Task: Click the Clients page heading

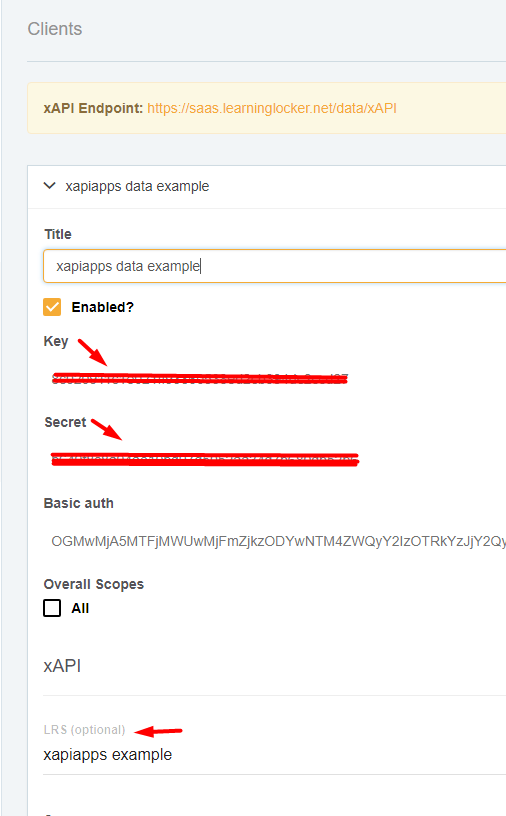Action: 55,29
